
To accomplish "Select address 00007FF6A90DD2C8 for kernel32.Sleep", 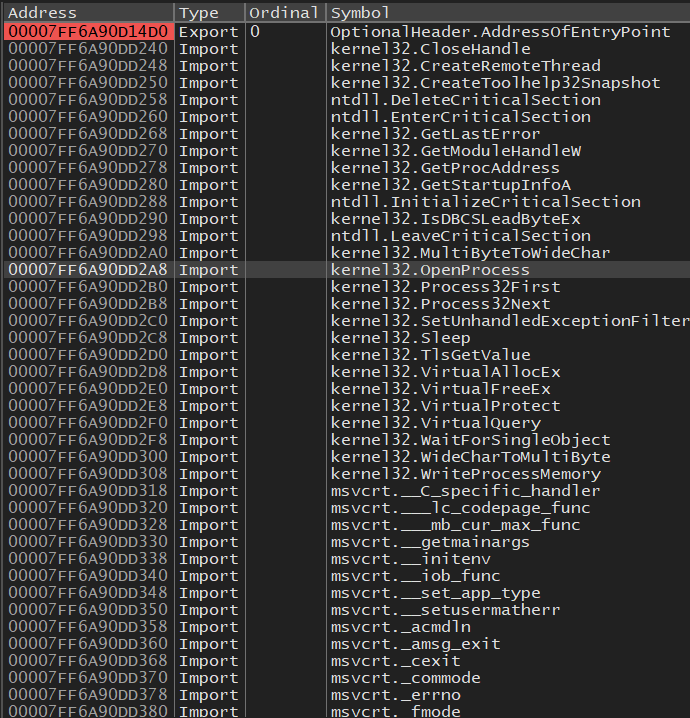I will click(x=88, y=338).
